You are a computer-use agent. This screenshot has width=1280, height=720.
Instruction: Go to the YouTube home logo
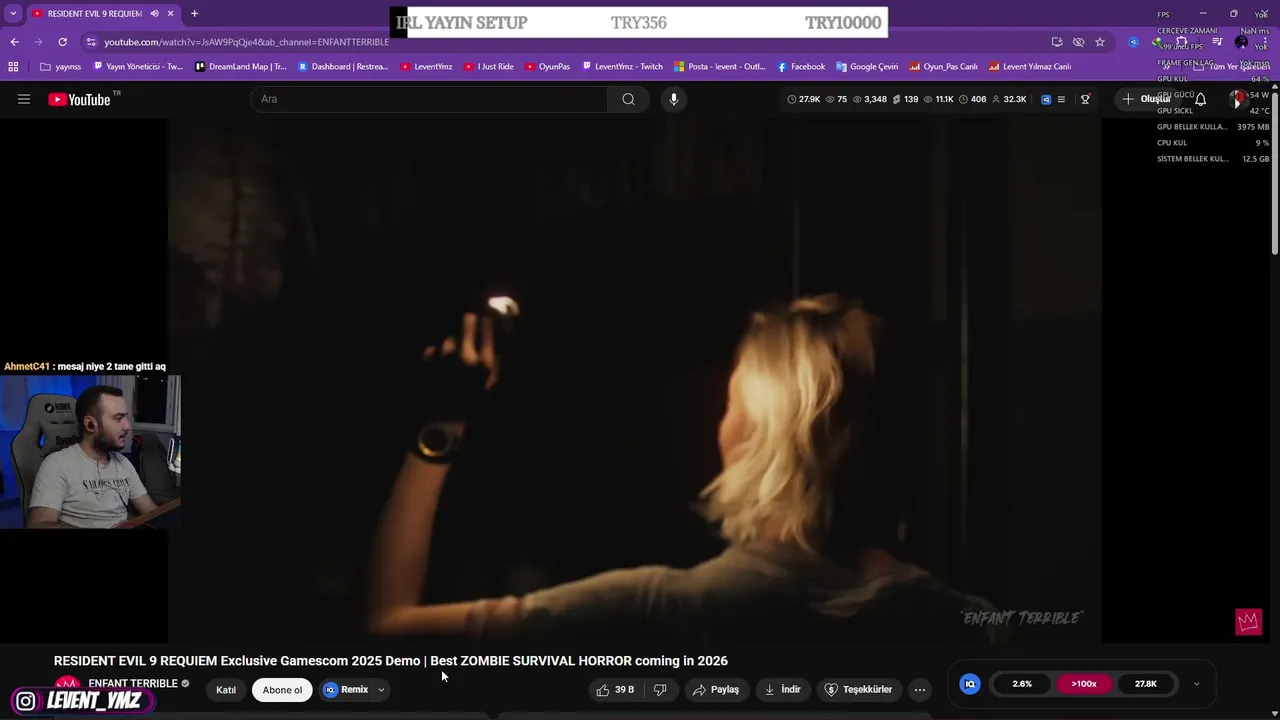(79, 99)
